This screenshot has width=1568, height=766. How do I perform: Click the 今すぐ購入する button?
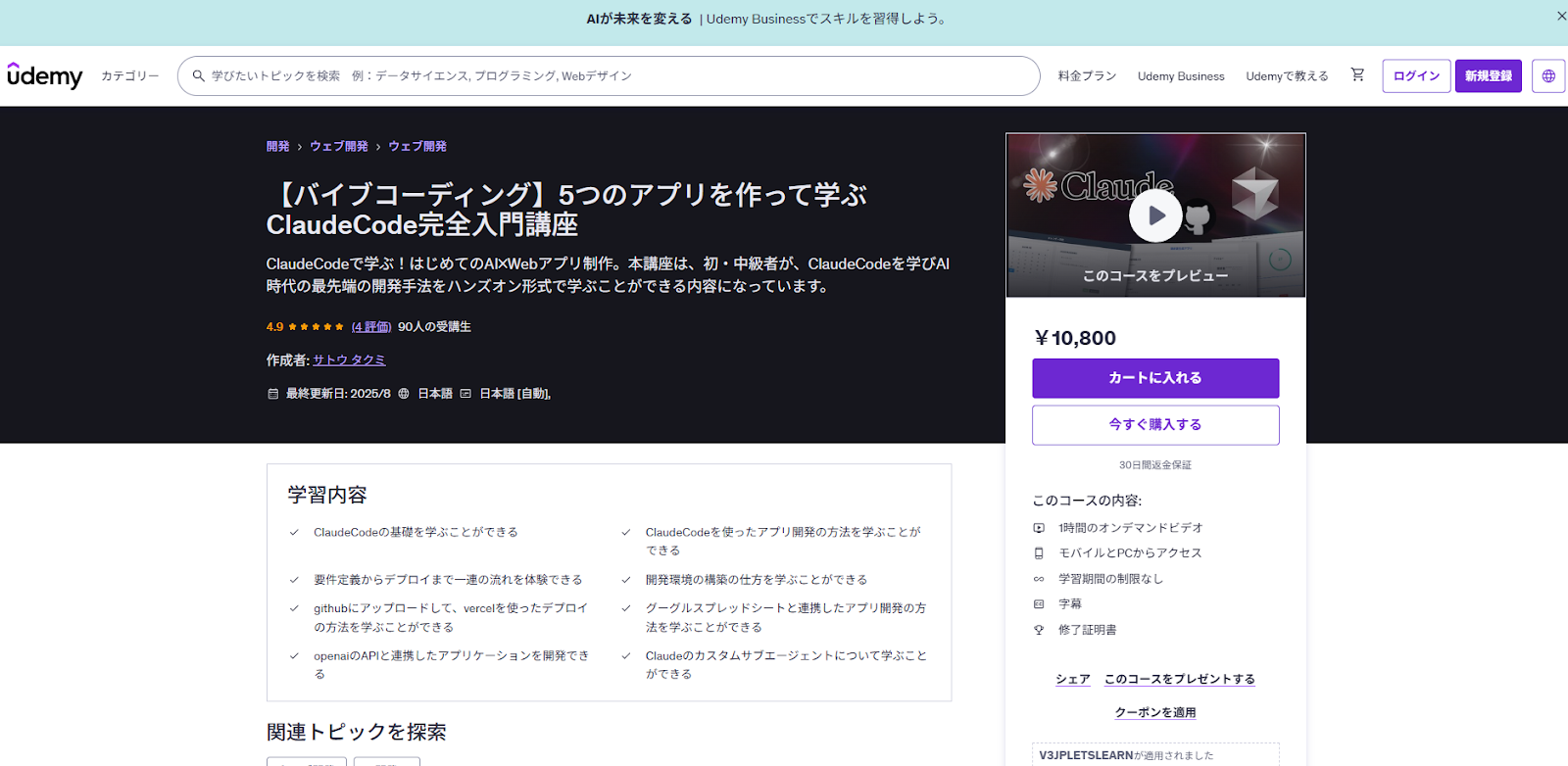[1155, 425]
